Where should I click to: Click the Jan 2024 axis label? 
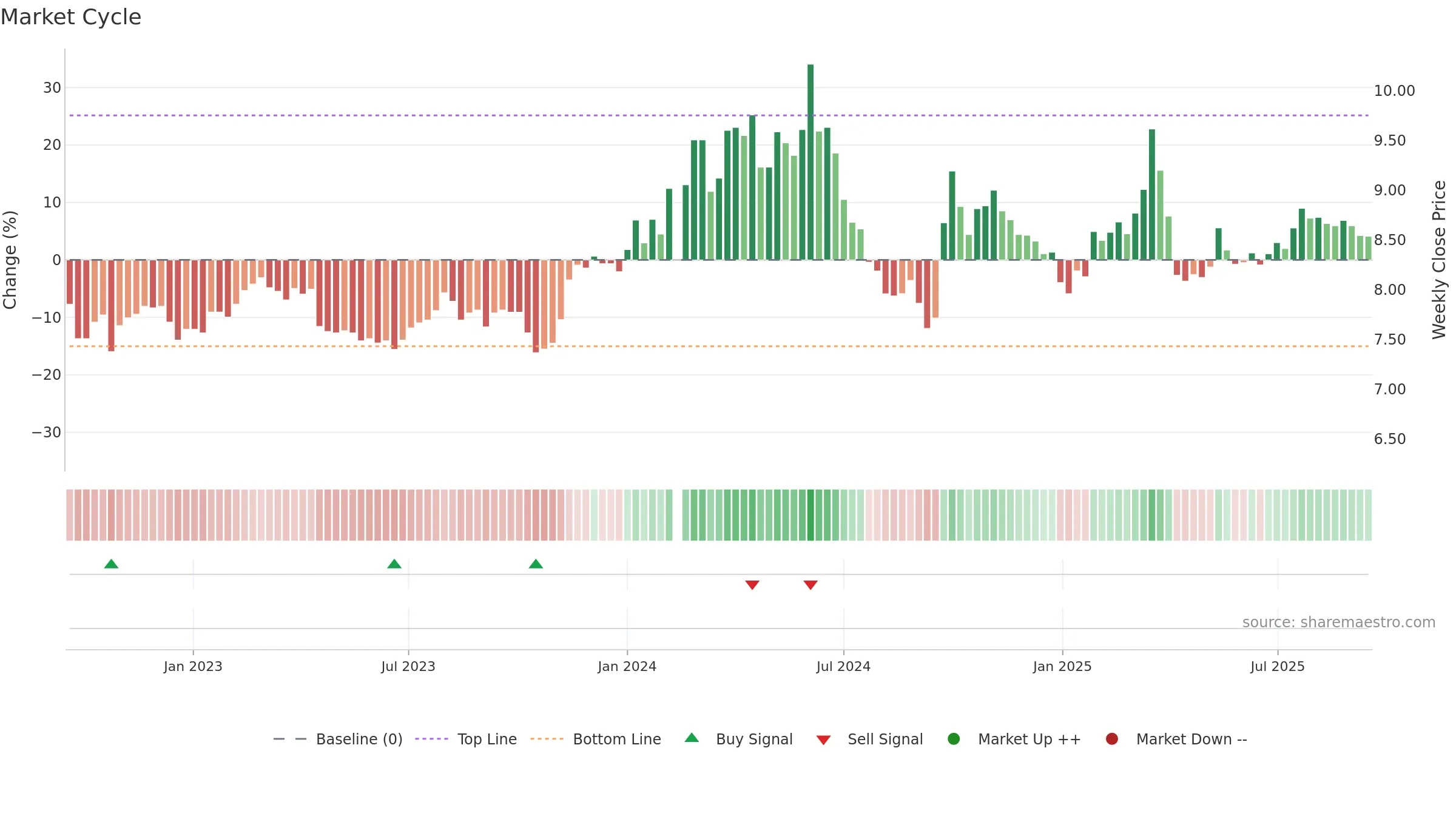point(627,666)
